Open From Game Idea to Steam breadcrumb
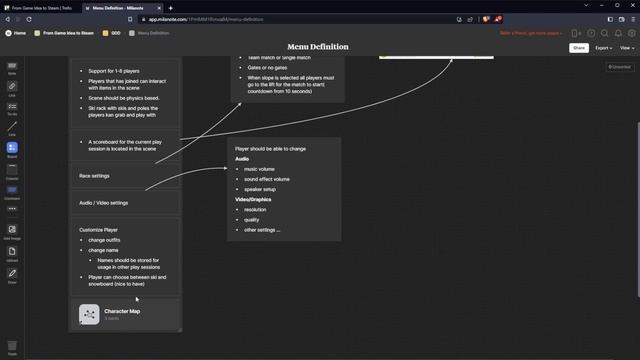This screenshot has height=360, width=640. (x=64, y=33)
